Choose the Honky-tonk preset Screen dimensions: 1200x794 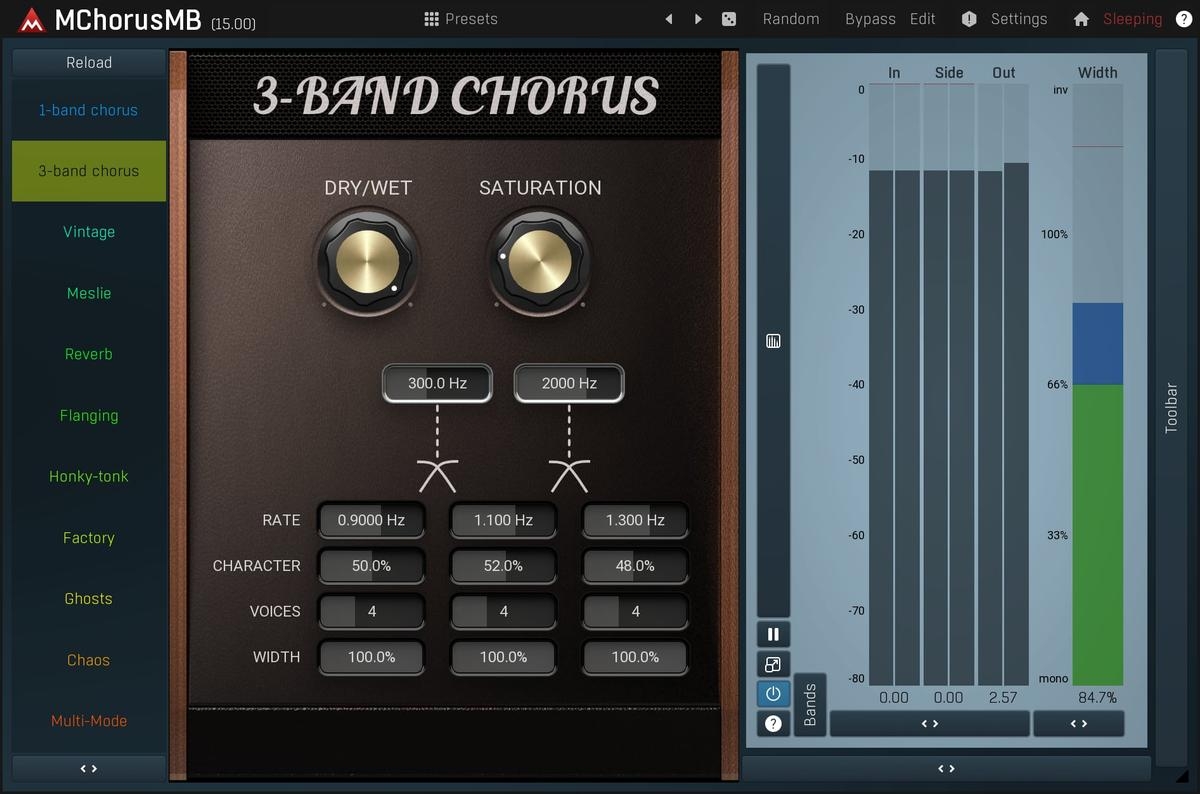click(89, 477)
